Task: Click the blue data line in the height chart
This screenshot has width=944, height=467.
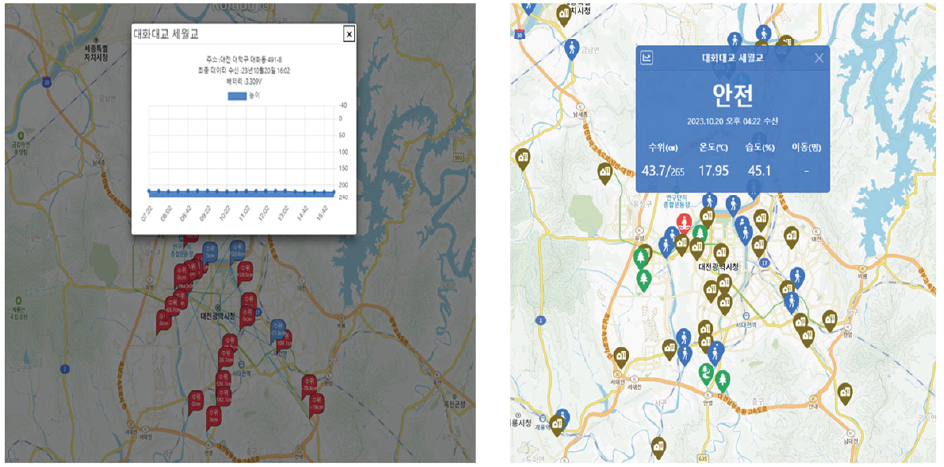Action: [240, 191]
